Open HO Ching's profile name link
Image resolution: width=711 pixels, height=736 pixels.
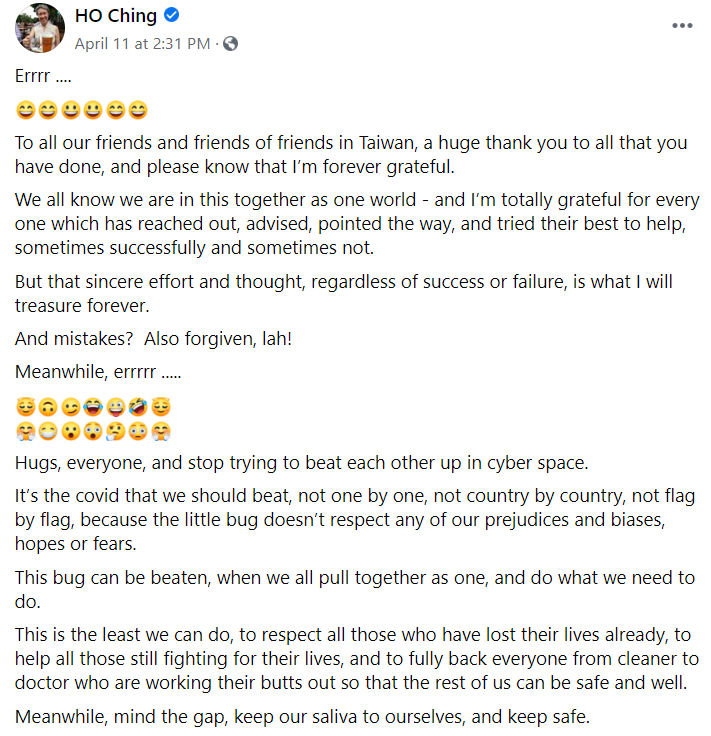[116, 16]
